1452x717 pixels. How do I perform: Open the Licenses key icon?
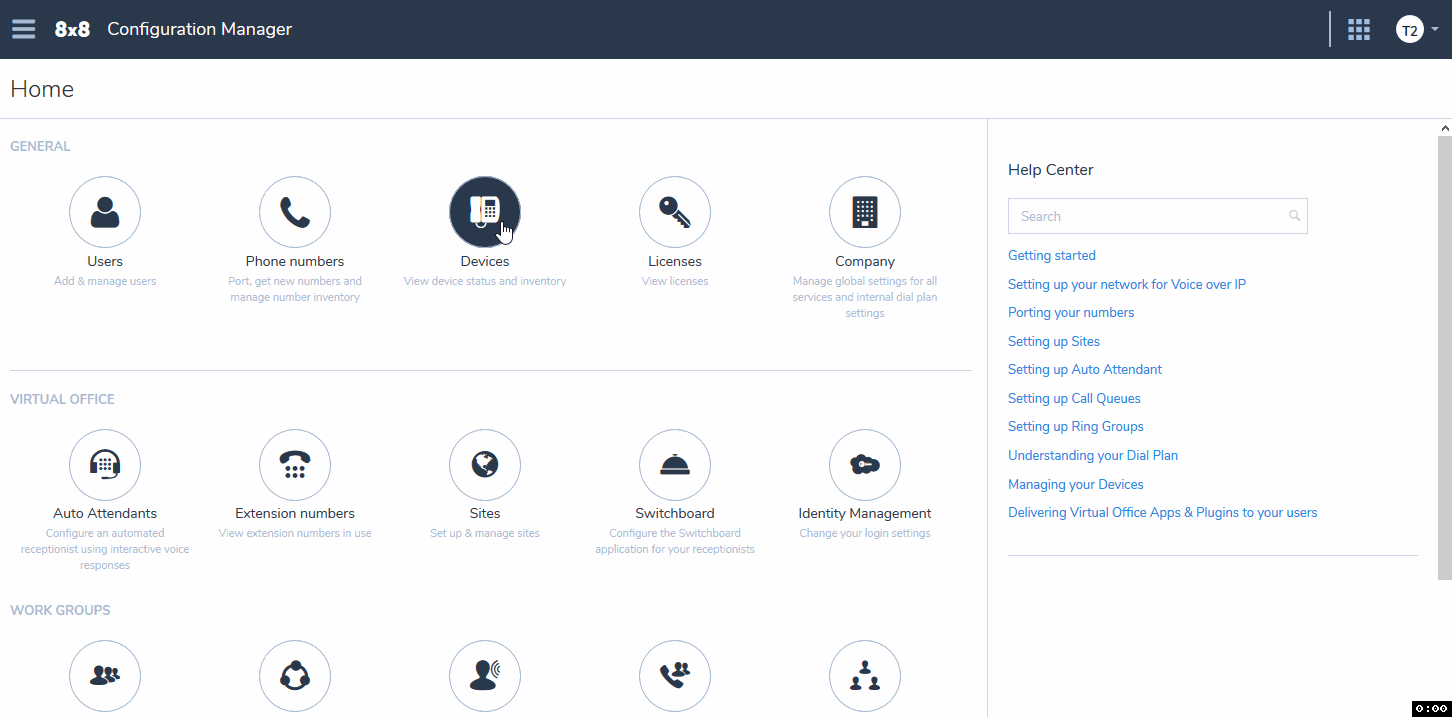675,212
